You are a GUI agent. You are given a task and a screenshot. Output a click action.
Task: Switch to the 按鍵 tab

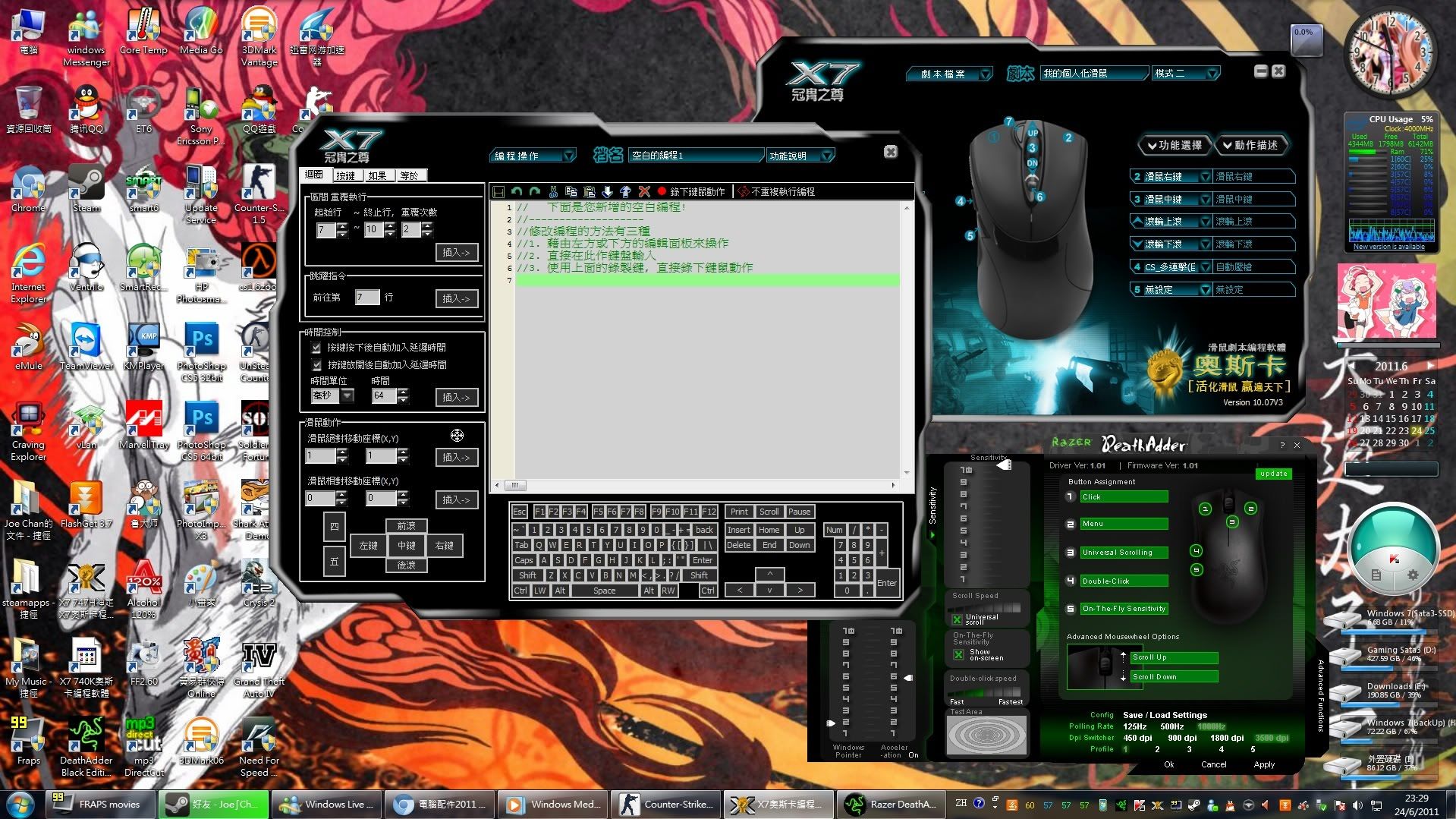pos(346,175)
